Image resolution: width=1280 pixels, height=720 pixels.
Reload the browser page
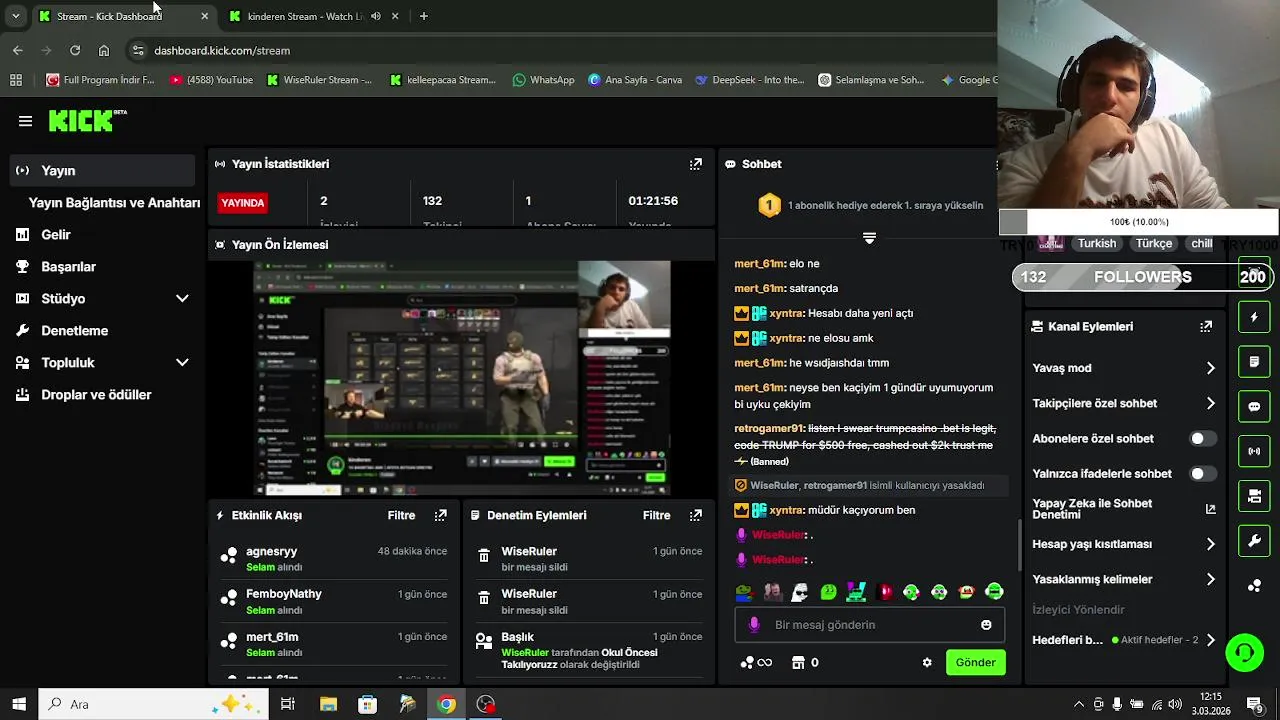(x=75, y=50)
